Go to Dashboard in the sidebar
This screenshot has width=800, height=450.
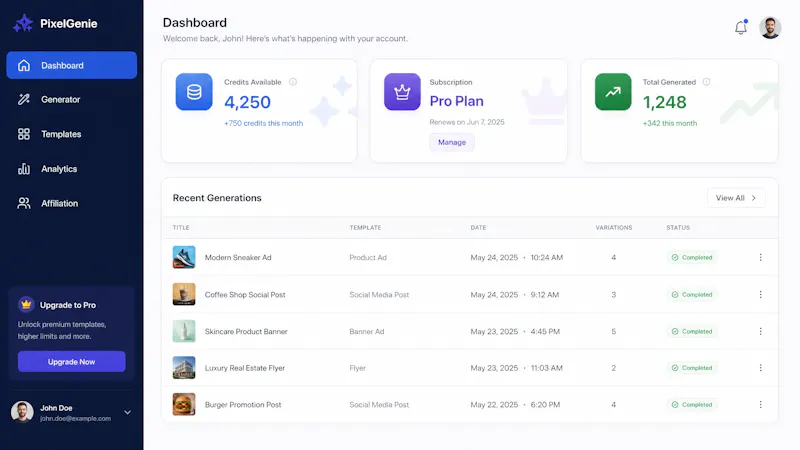click(71, 65)
